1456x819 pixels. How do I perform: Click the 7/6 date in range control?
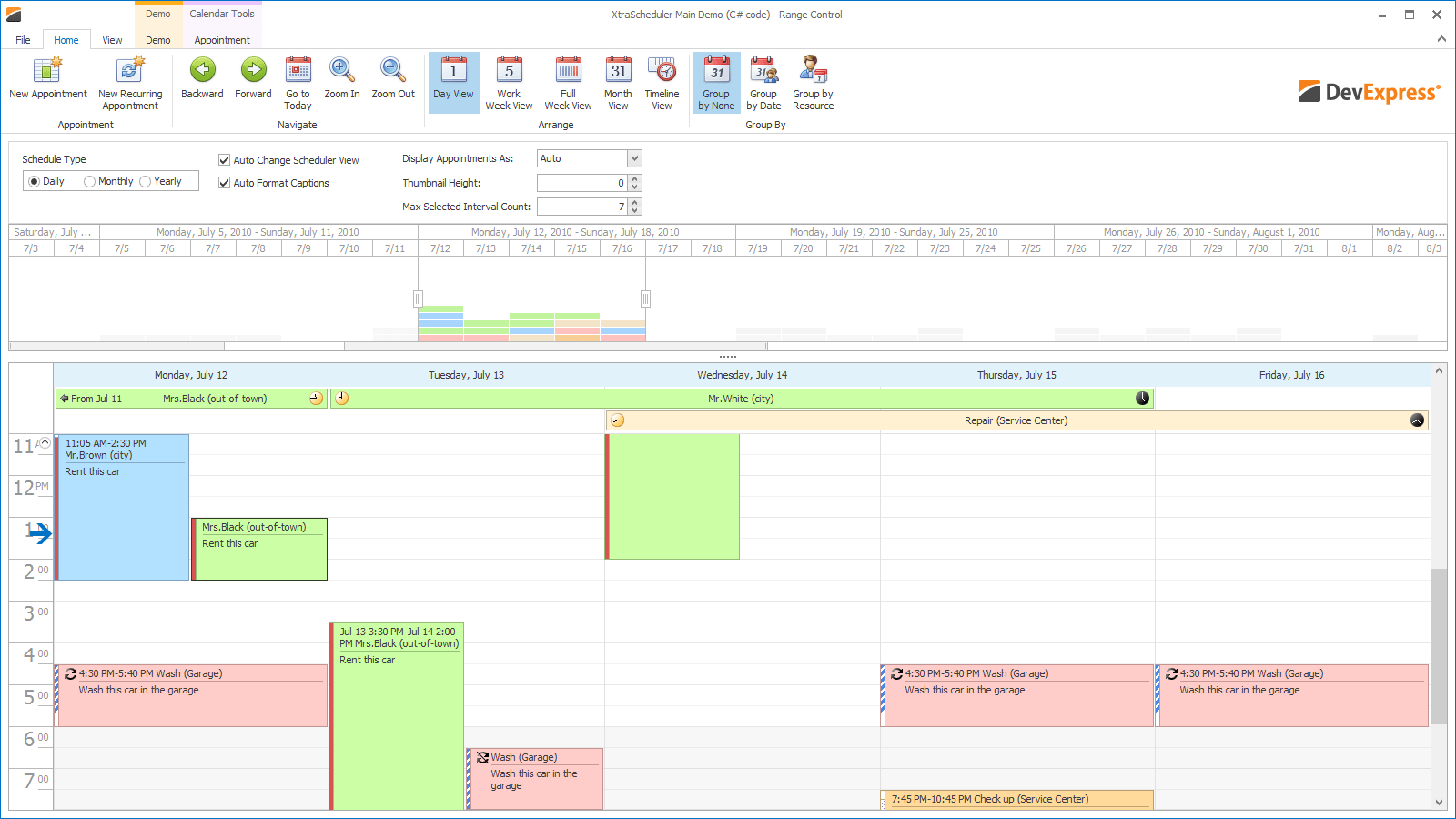click(x=167, y=248)
